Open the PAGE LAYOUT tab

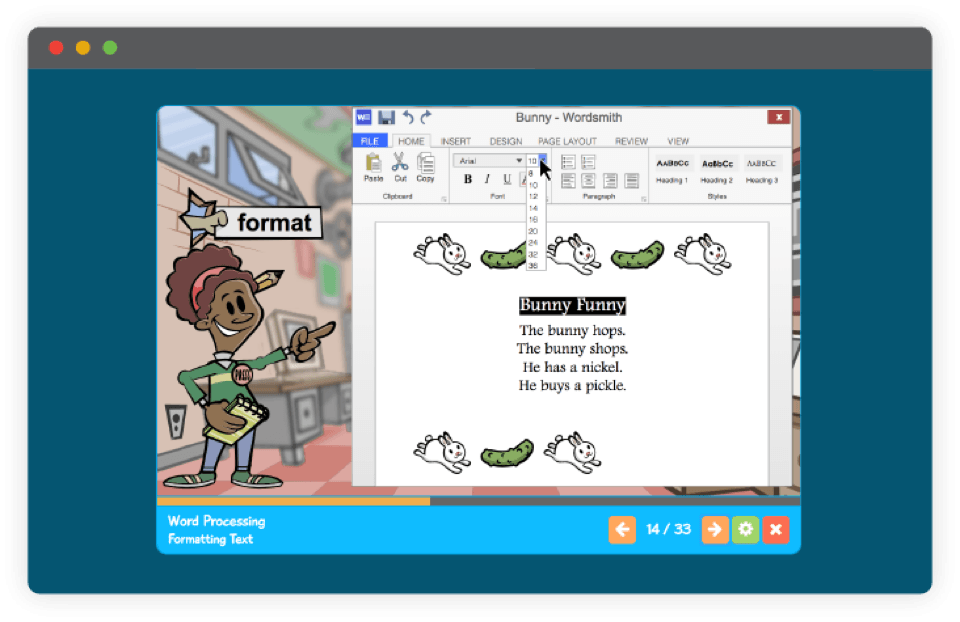click(x=567, y=141)
